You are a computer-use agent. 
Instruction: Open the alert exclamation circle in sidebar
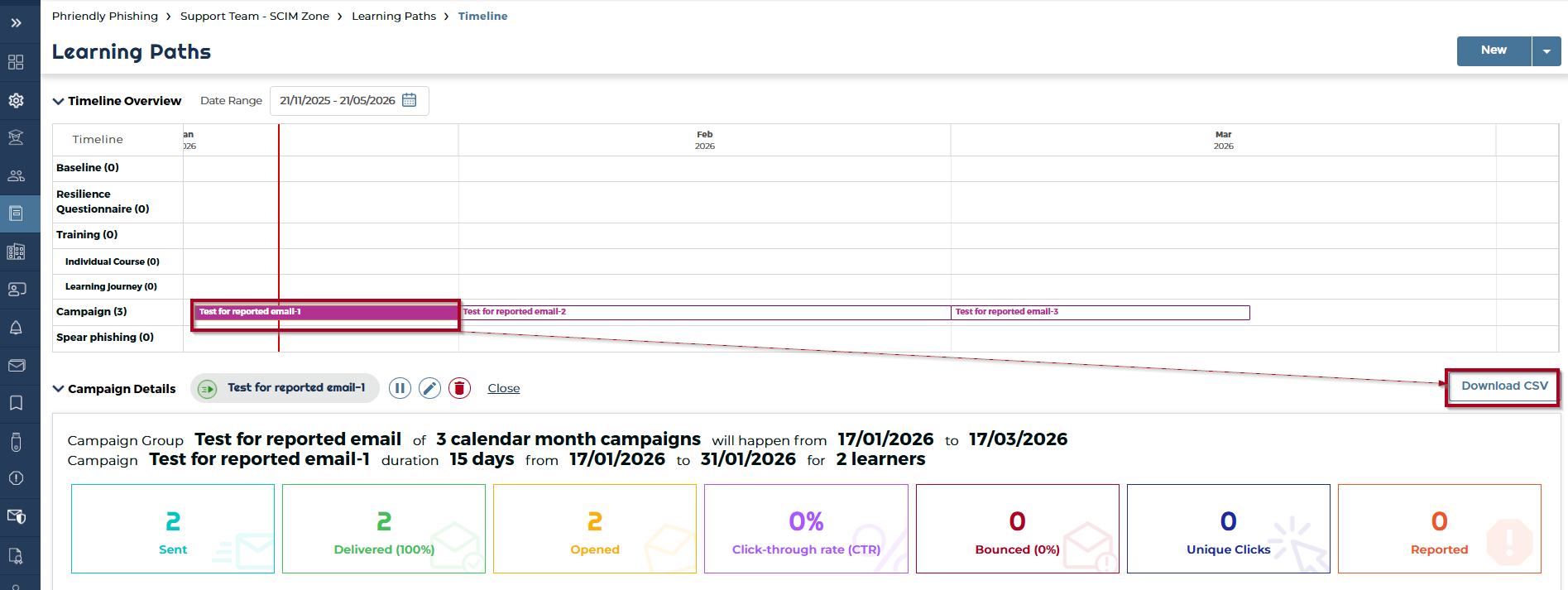coord(16,478)
